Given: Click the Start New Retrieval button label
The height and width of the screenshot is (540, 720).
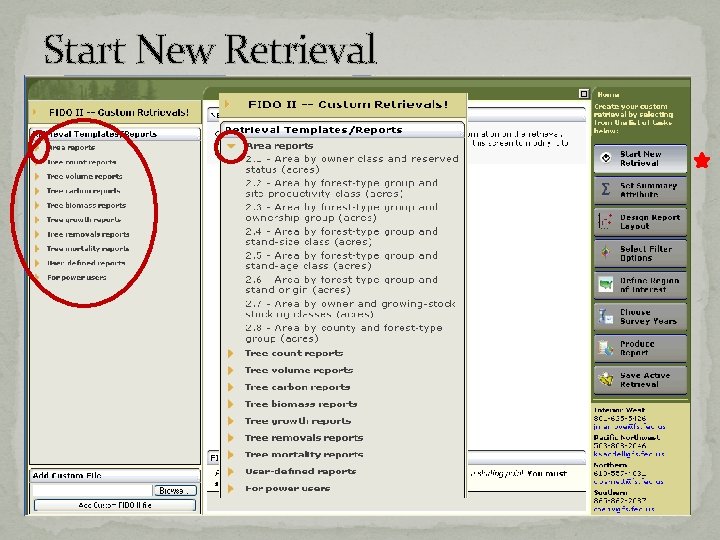Looking at the screenshot, I should click(641, 158).
